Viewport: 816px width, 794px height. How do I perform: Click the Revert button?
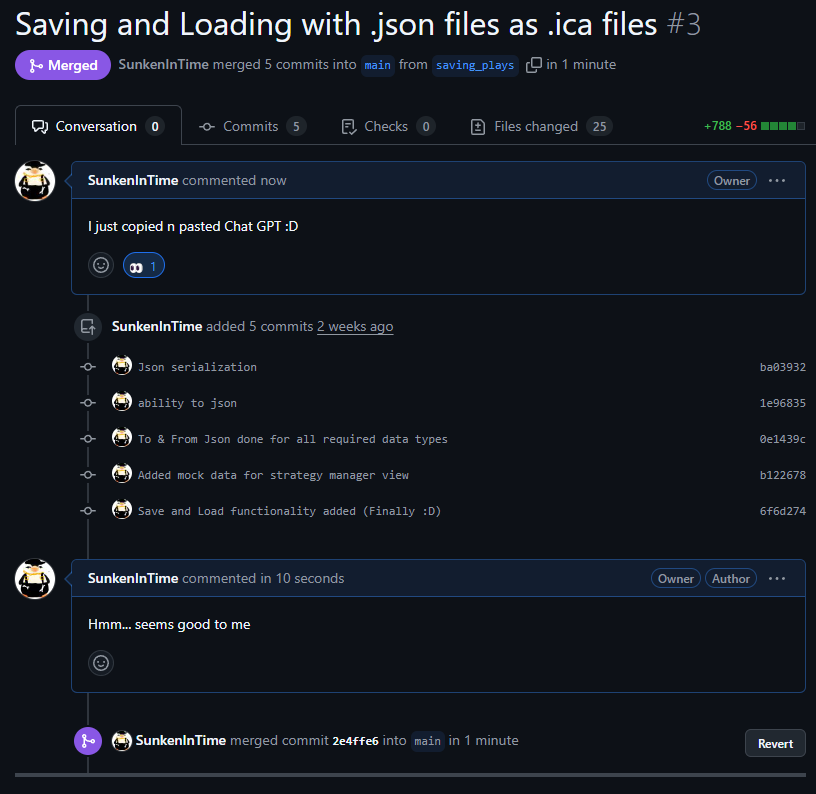[x=775, y=743]
